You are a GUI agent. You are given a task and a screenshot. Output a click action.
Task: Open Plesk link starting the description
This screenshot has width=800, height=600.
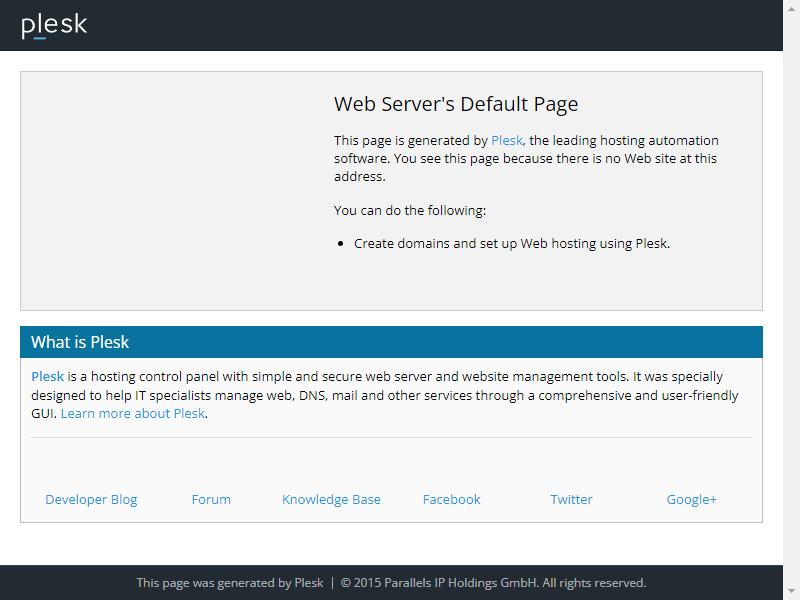[47, 377]
